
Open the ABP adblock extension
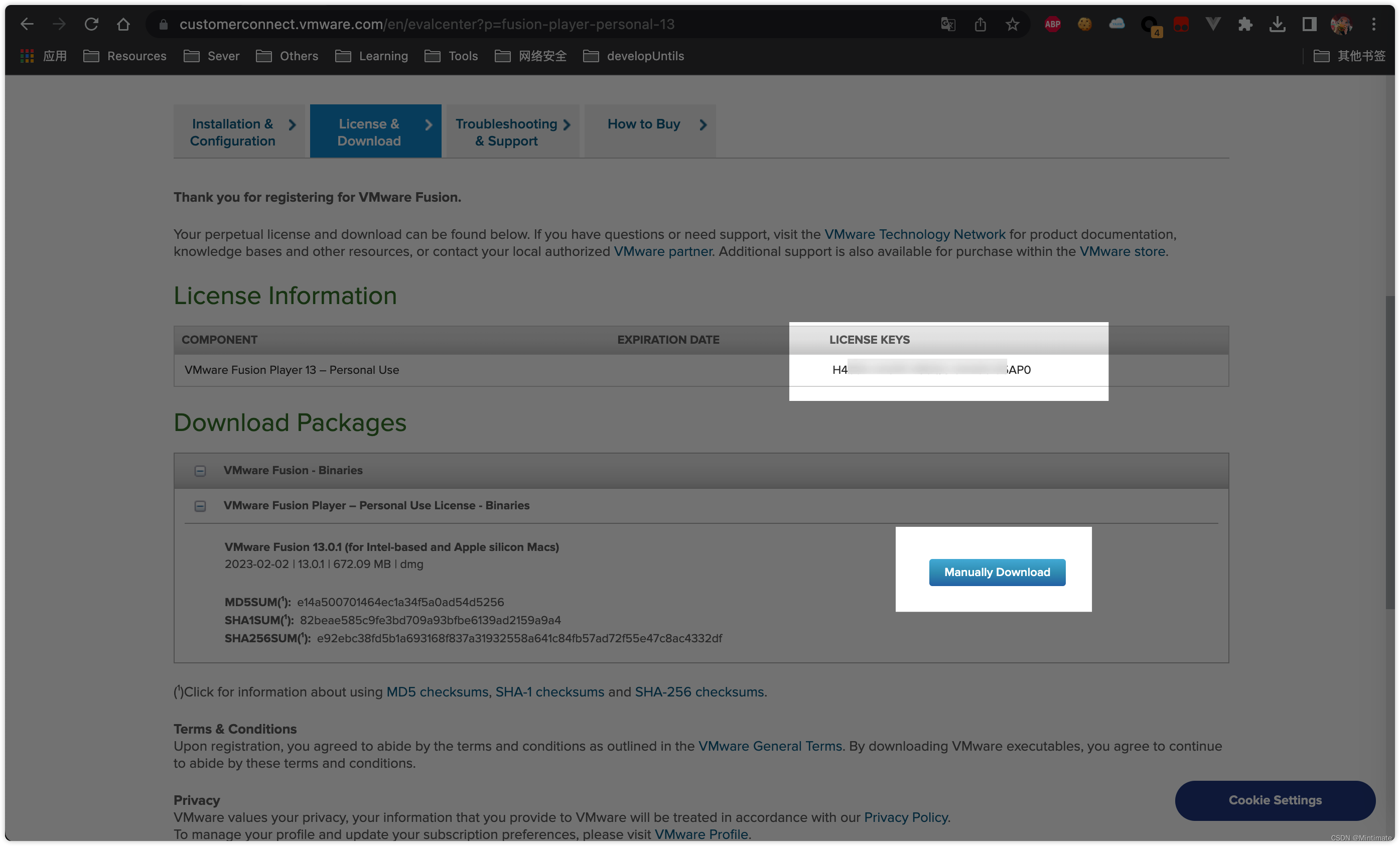coord(1052,24)
